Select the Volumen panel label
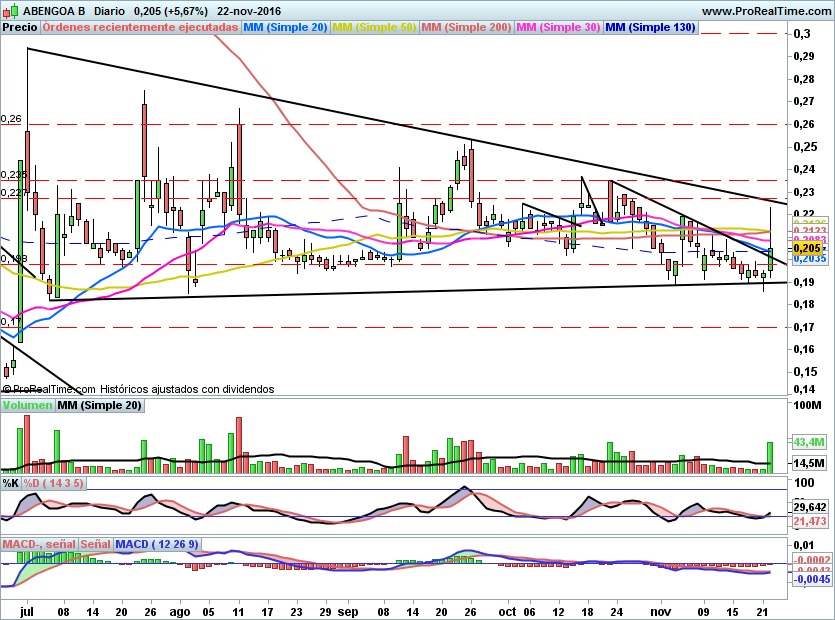This screenshot has height=620, width=835. click(x=27, y=405)
